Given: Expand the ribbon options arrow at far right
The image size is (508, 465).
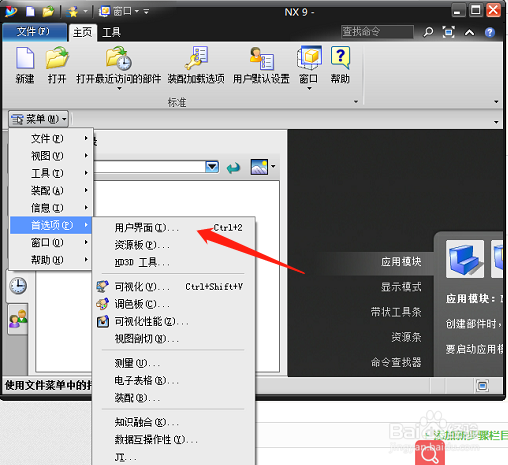Looking at the screenshot, I should pyautogui.click(x=496, y=102).
